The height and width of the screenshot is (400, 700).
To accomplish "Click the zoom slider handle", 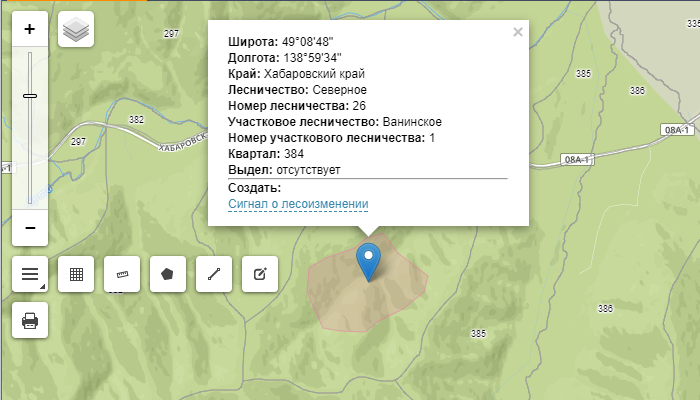I will (x=30, y=95).
